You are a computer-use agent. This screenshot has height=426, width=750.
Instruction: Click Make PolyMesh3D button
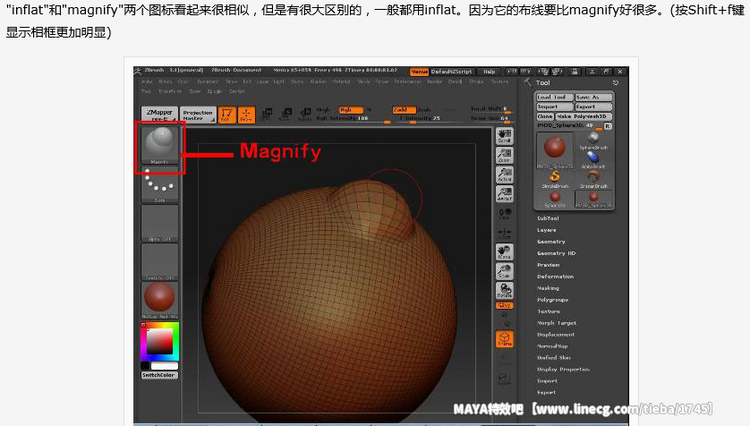(x=584, y=116)
